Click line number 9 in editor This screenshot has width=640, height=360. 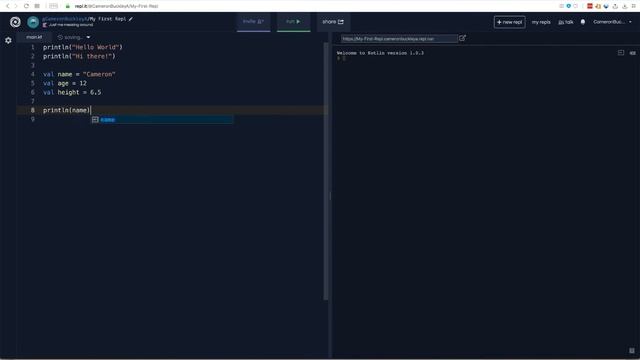(33, 119)
